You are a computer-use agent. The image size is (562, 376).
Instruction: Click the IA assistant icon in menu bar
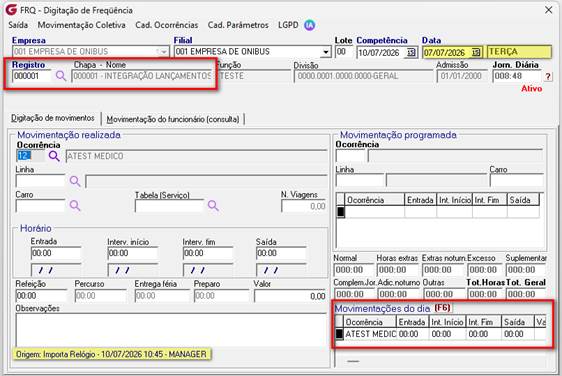(309, 25)
